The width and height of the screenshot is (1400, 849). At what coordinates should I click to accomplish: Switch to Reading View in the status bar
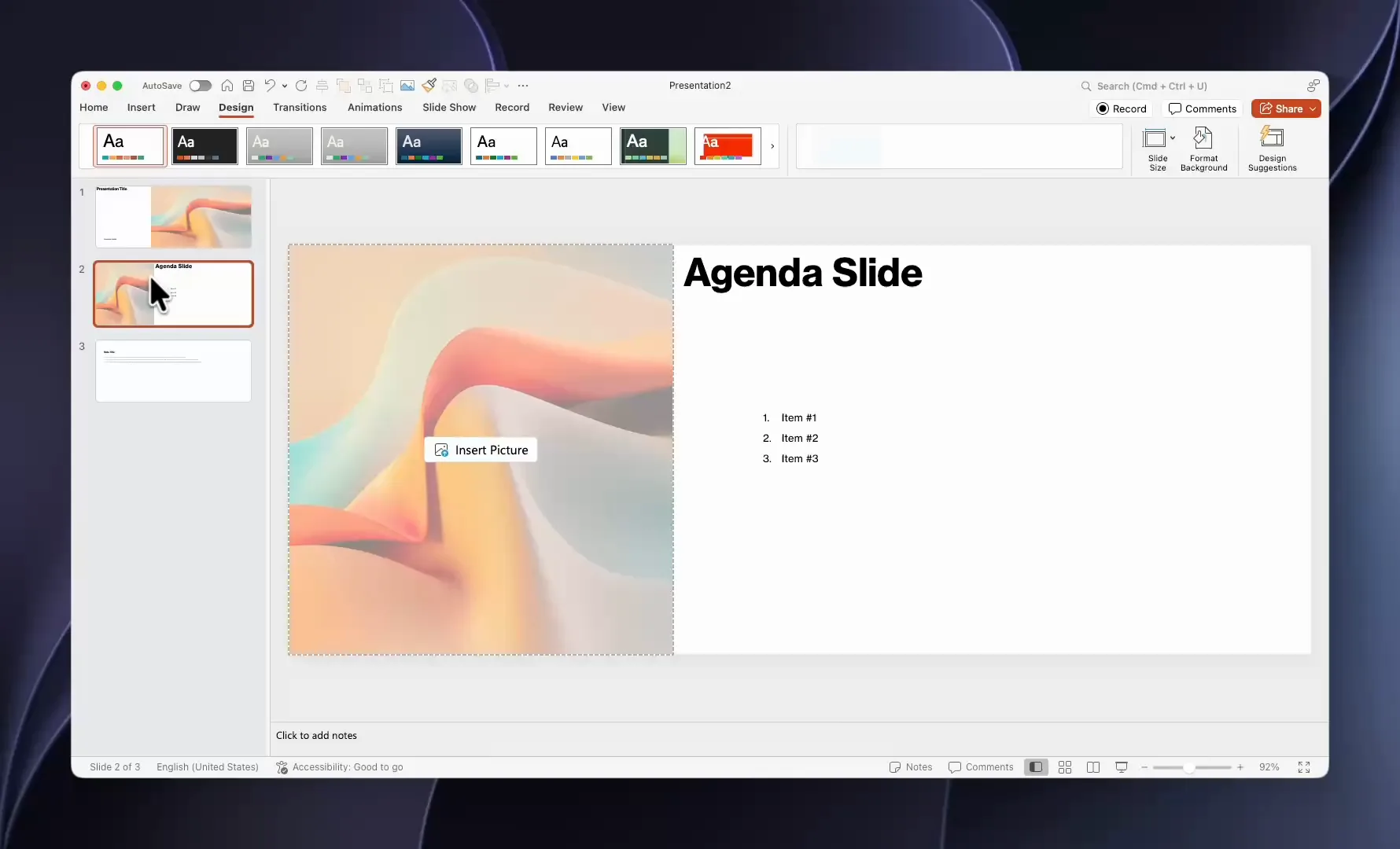[1093, 767]
